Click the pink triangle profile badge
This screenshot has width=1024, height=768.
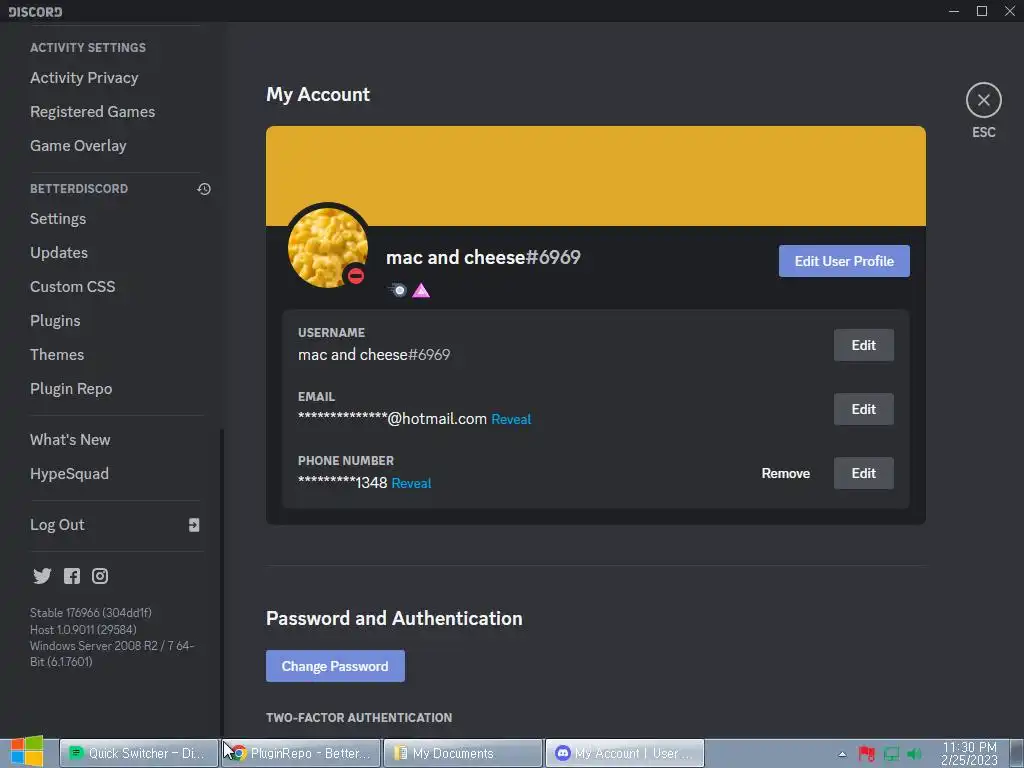coord(421,290)
